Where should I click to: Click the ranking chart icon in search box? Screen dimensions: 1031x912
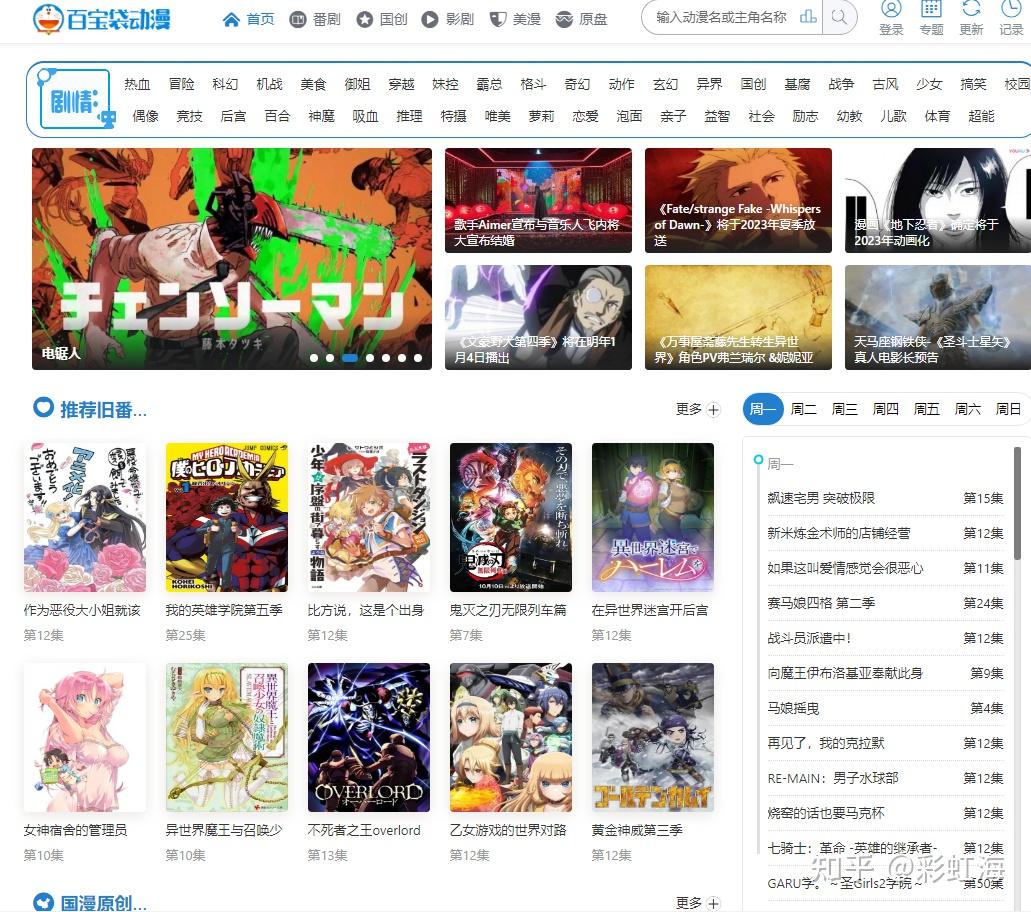pos(808,17)
